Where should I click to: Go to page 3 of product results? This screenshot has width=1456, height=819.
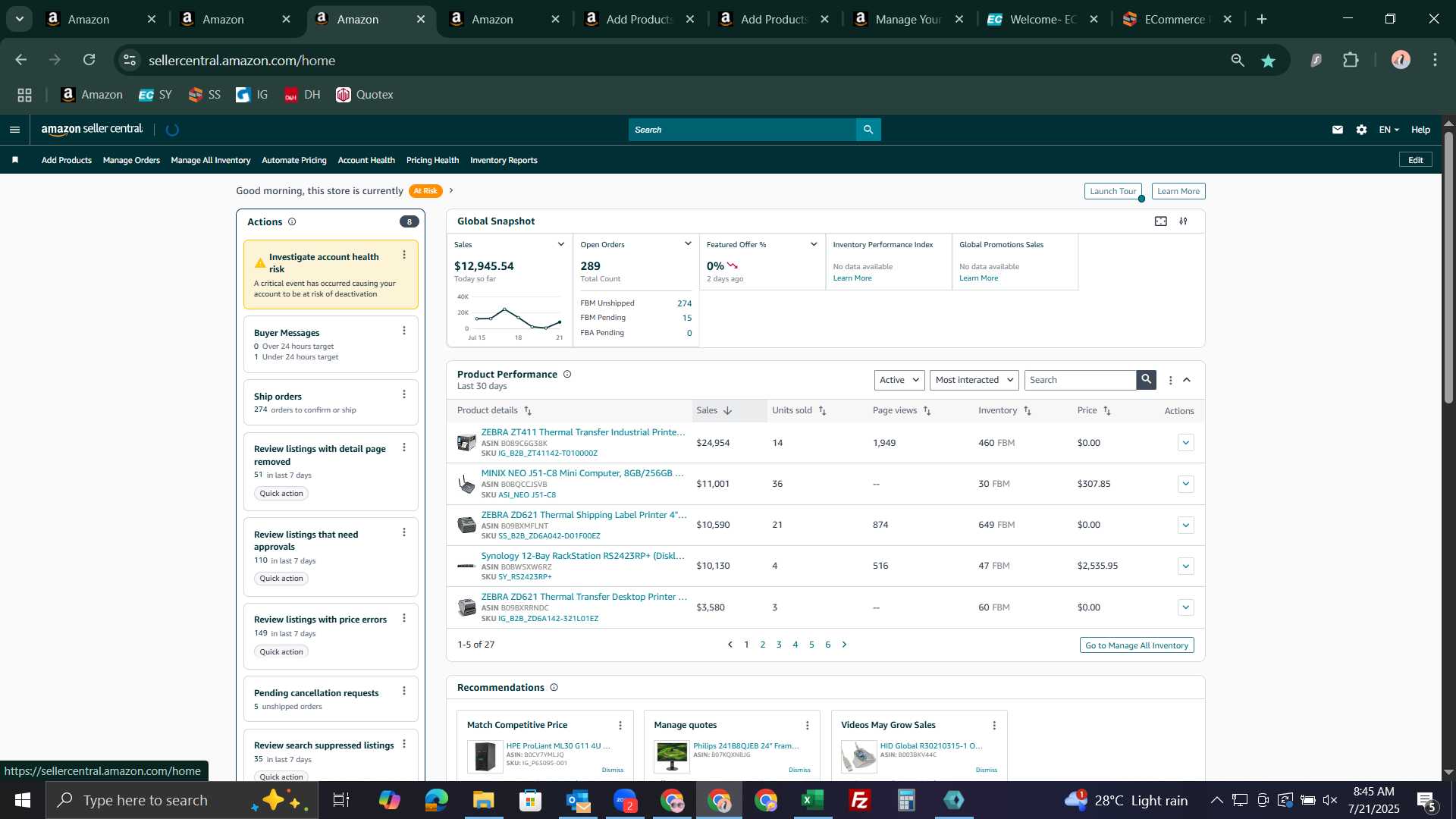click(779, 645)
